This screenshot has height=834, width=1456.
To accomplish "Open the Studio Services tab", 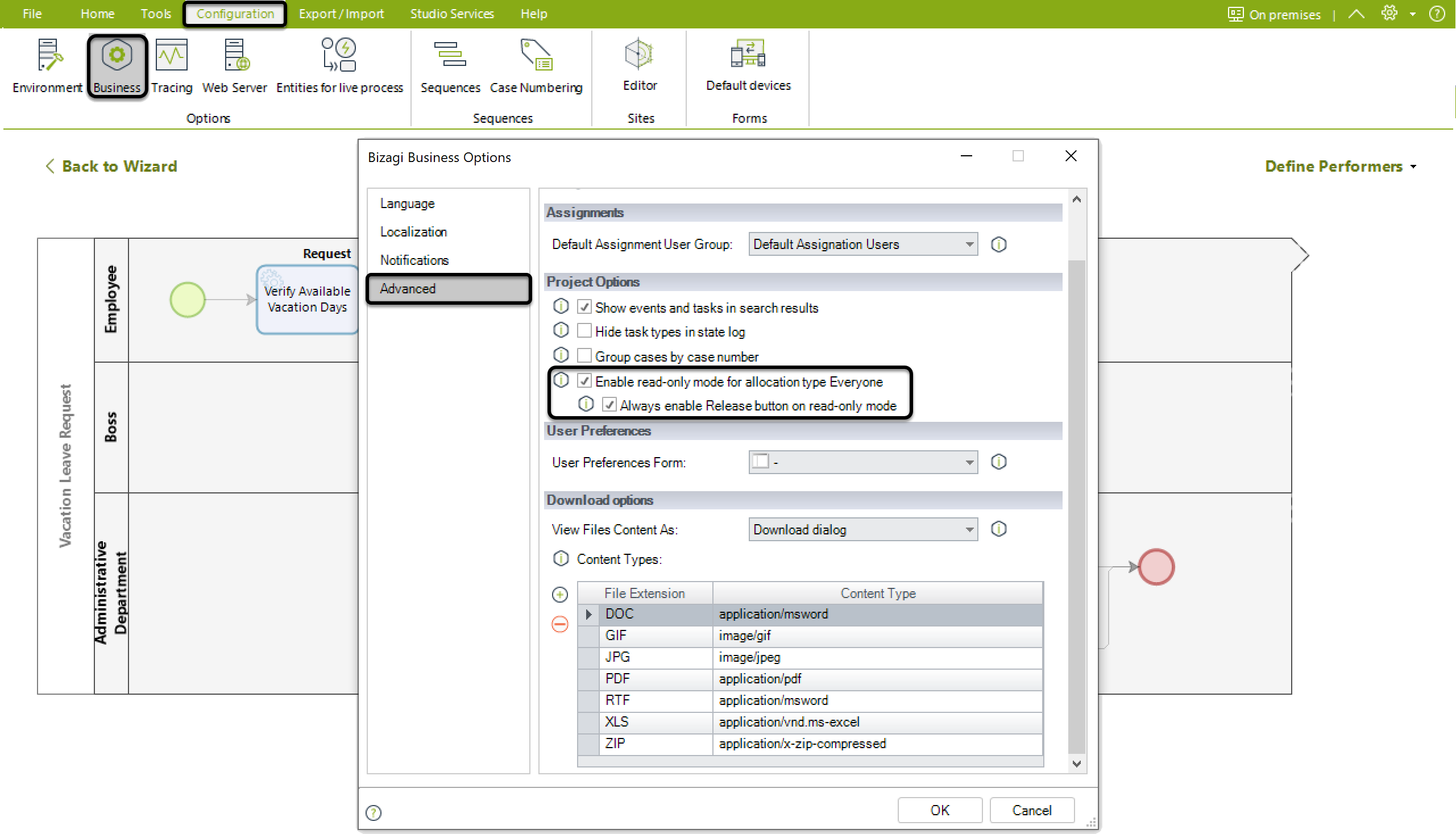I will click(452, 14).
